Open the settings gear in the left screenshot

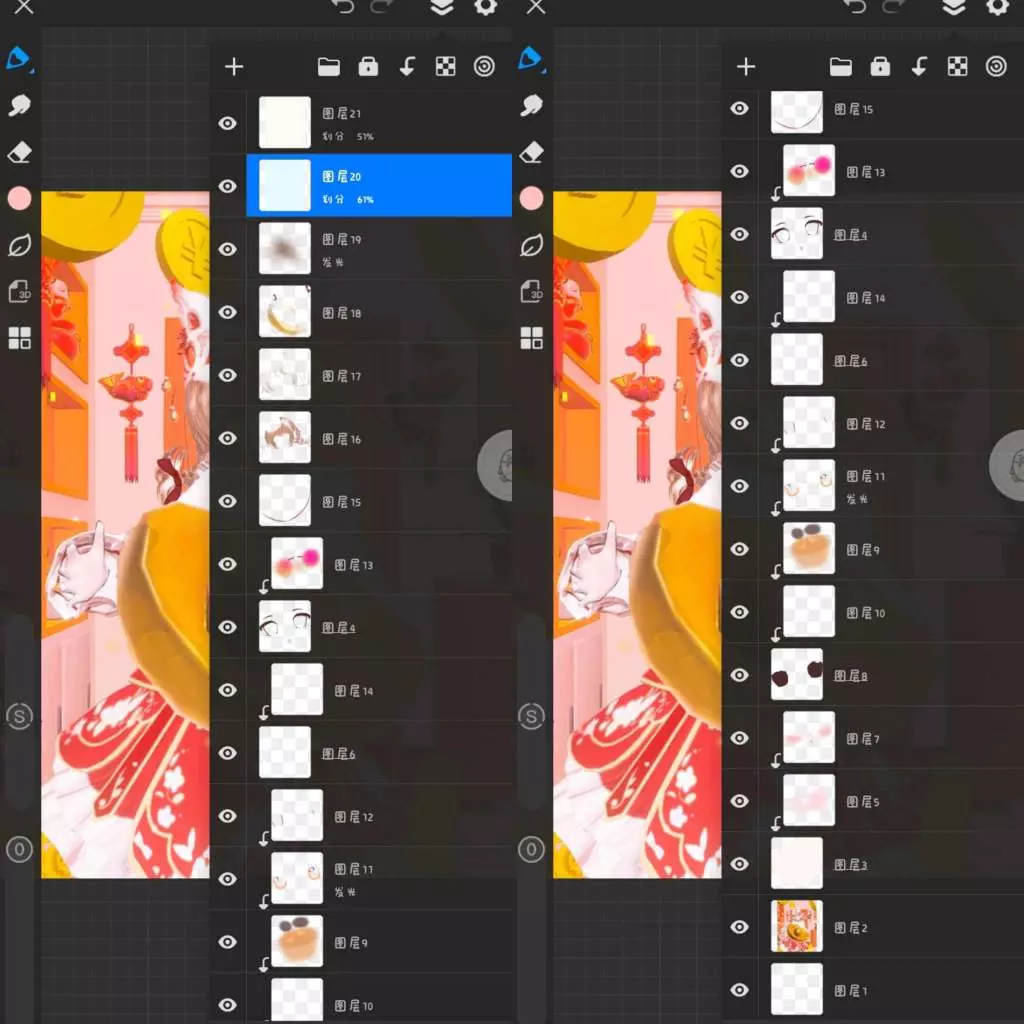click(485, 7)
